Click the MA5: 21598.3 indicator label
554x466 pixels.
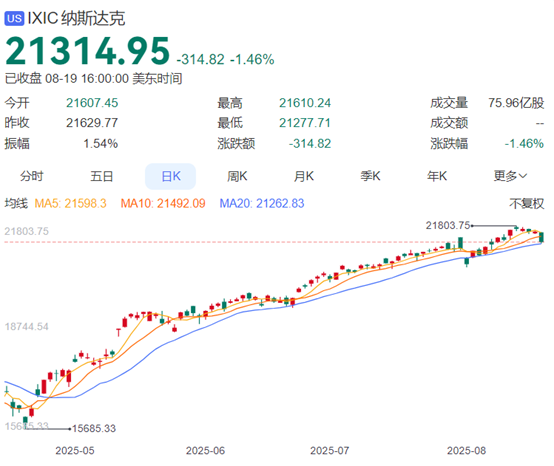pyautogui.click(x=70, y=203)
